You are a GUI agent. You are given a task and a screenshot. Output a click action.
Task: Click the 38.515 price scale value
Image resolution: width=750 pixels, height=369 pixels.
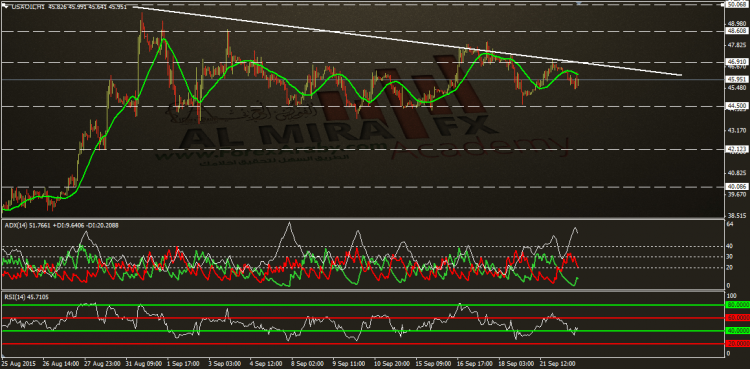click(x=736, y=216)
